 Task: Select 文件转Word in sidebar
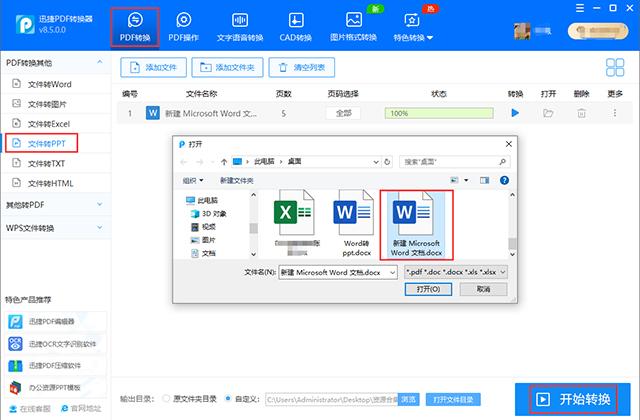click(56, 84)
